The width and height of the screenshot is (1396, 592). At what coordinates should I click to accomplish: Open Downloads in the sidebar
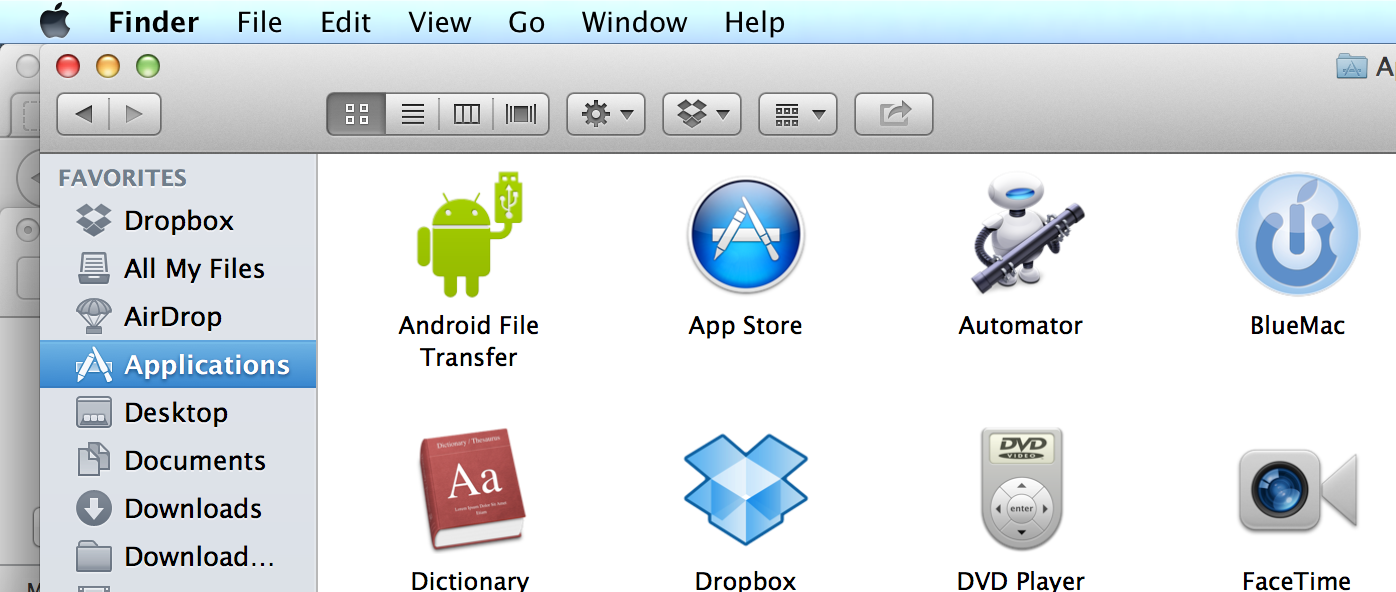178,508
